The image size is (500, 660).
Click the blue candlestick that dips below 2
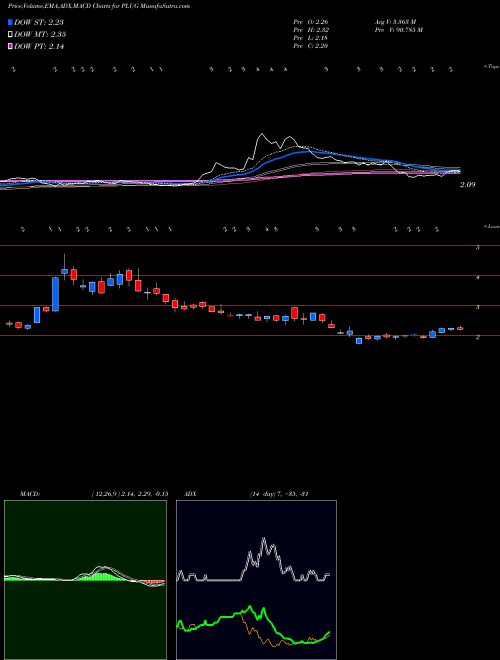point(359,341)
